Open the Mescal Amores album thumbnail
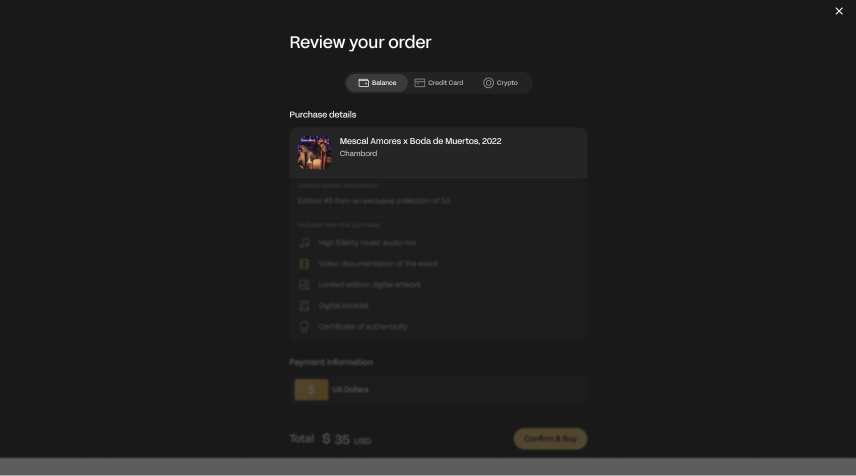Screen dimensions: 856x476 (x=314, y=153)
